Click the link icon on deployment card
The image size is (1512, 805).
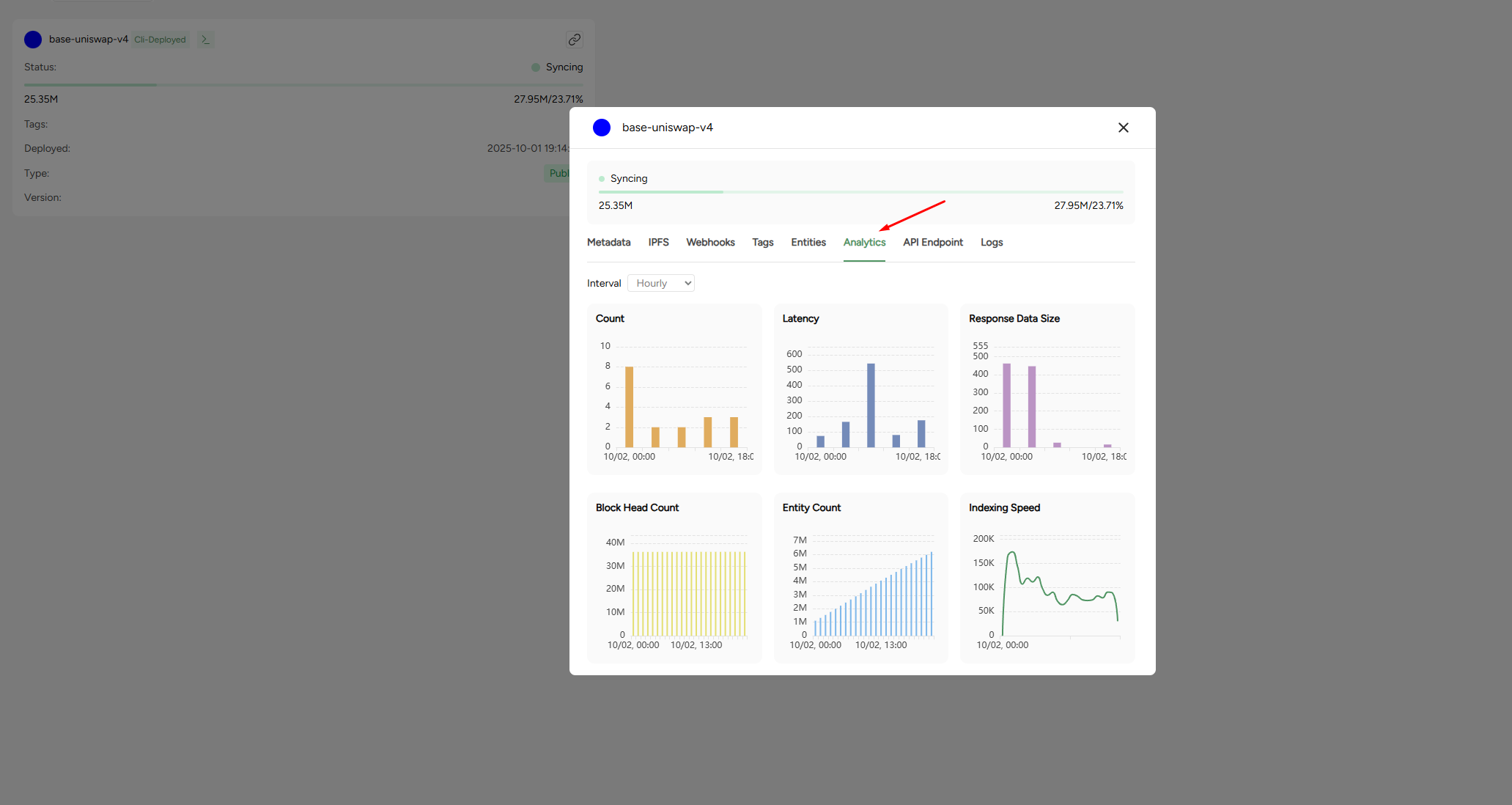[575, 40]
